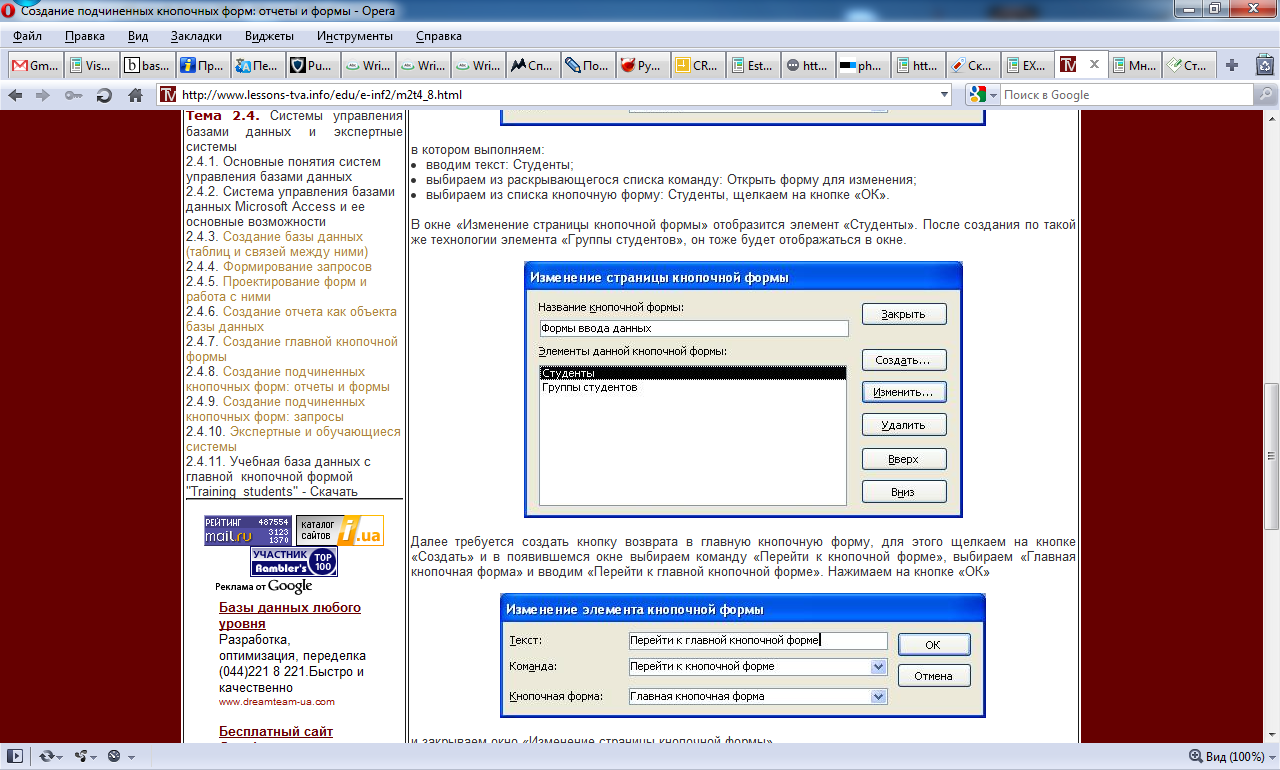Click the Opera logo in title bar

pos(9,10)
